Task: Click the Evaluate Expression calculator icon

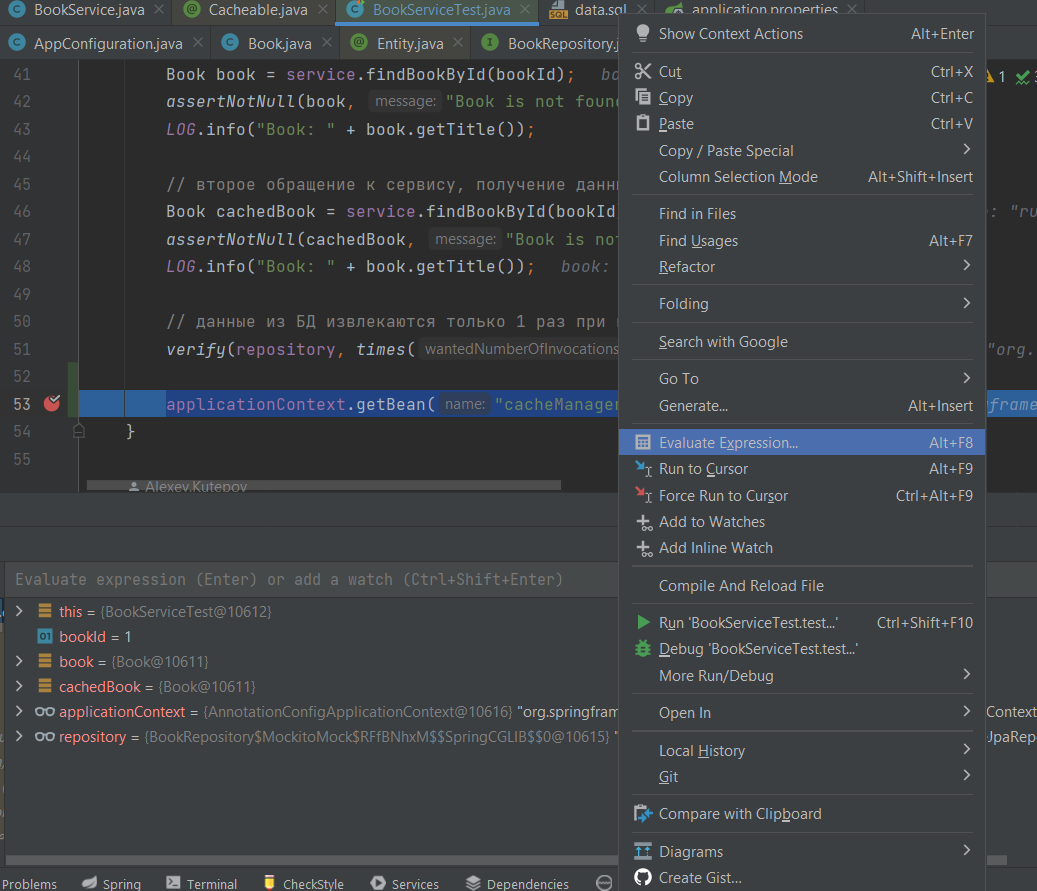Action: pyautogui.click(x=642, y=443)
